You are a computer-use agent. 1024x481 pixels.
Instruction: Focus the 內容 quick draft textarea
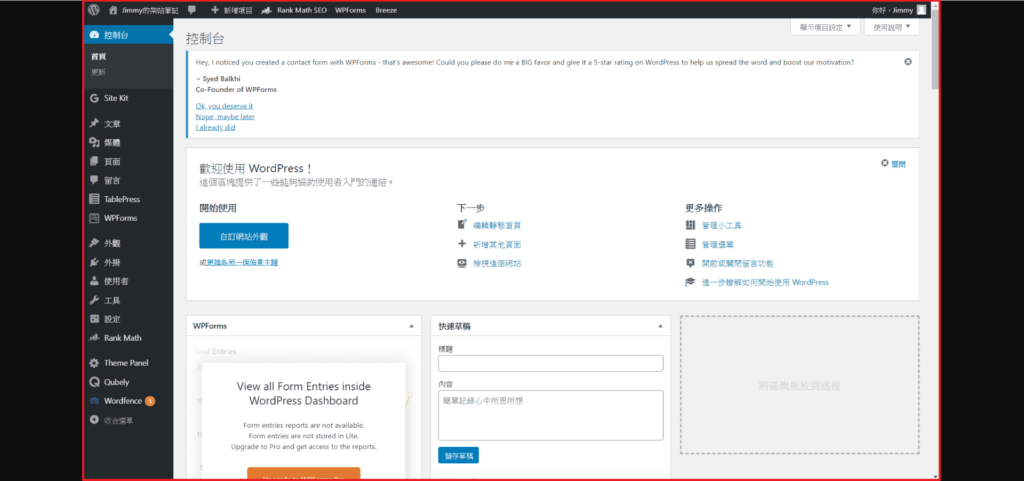tap(551, 415)
